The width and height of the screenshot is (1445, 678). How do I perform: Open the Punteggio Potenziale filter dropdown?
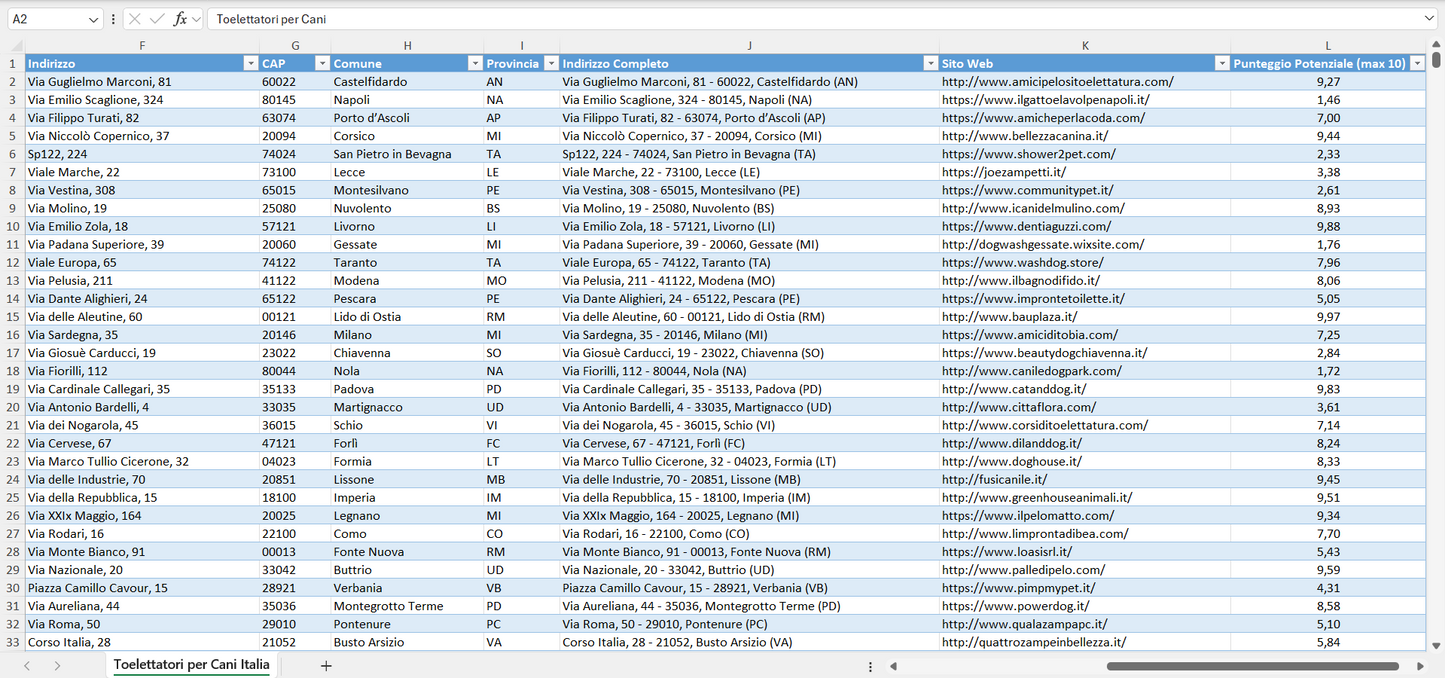[x=1416, y=64]
